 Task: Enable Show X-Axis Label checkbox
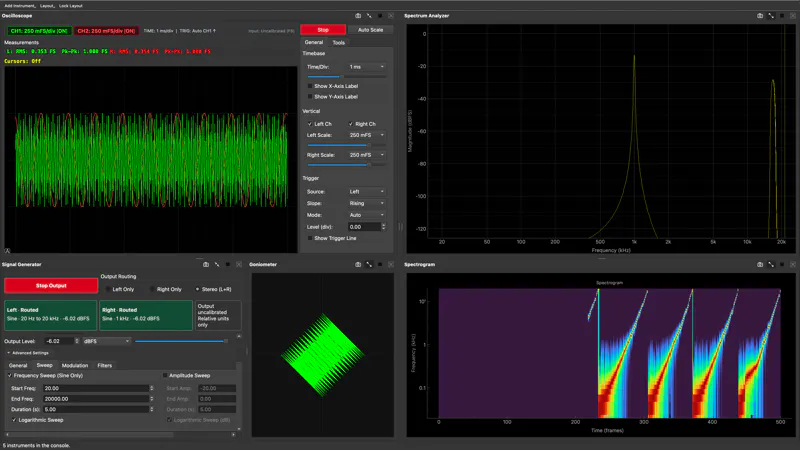(310, 86)
